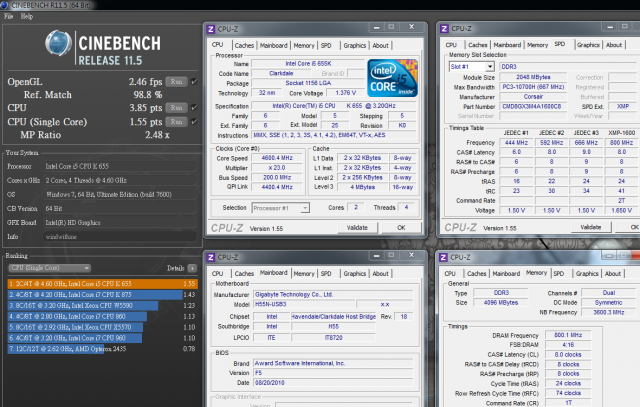This screenshot has height=407, width=640.
Task: Click the CPU-Z icon in SPD window title
Action: click(444, 29)
